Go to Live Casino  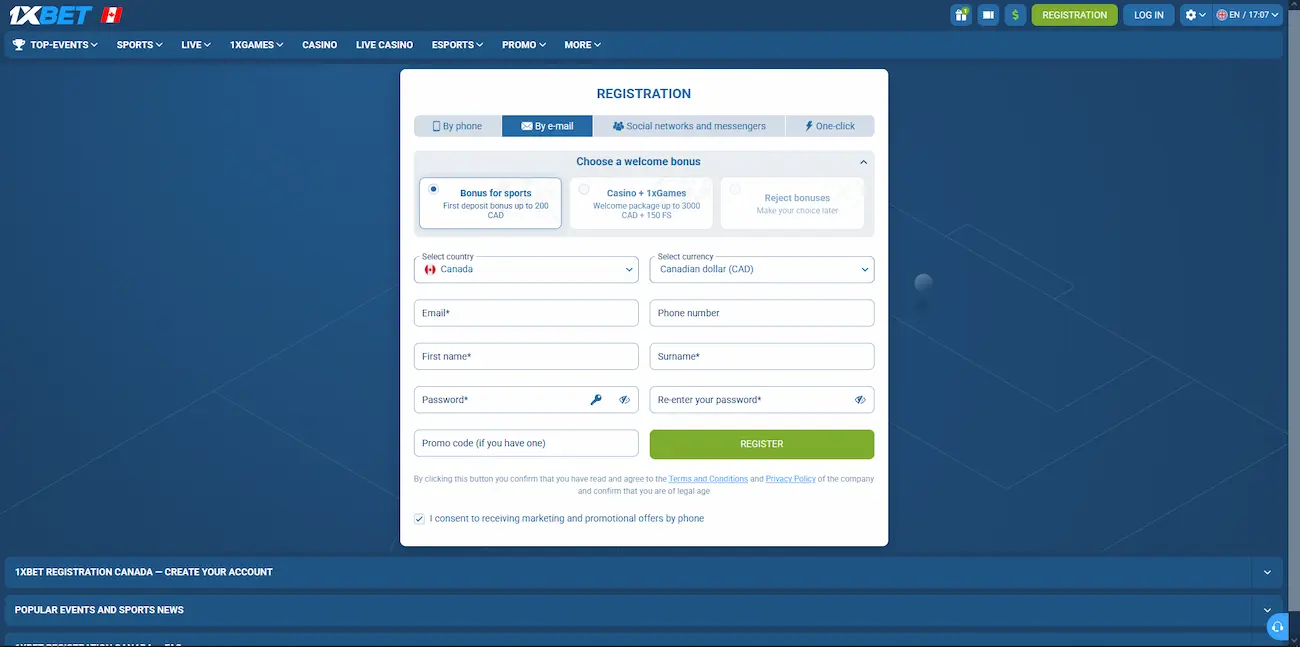point(384,45)
